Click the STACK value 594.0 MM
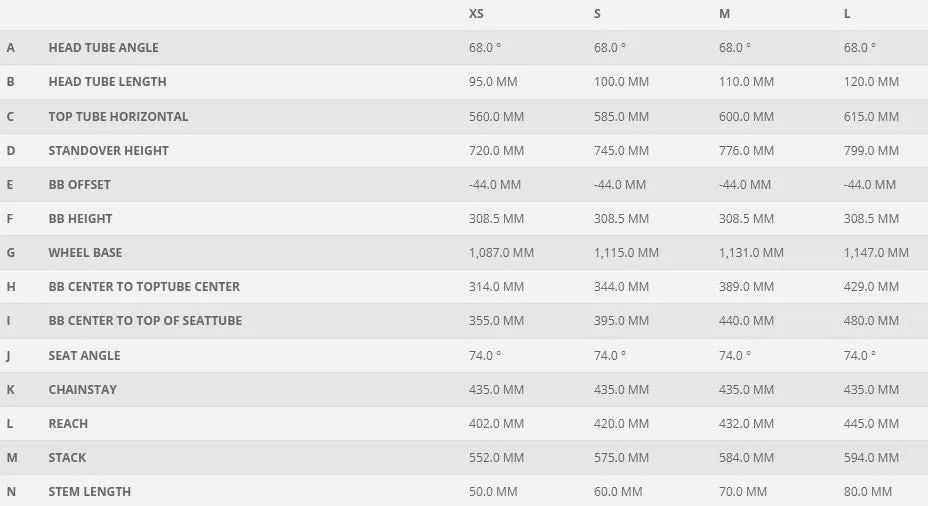 871,457
